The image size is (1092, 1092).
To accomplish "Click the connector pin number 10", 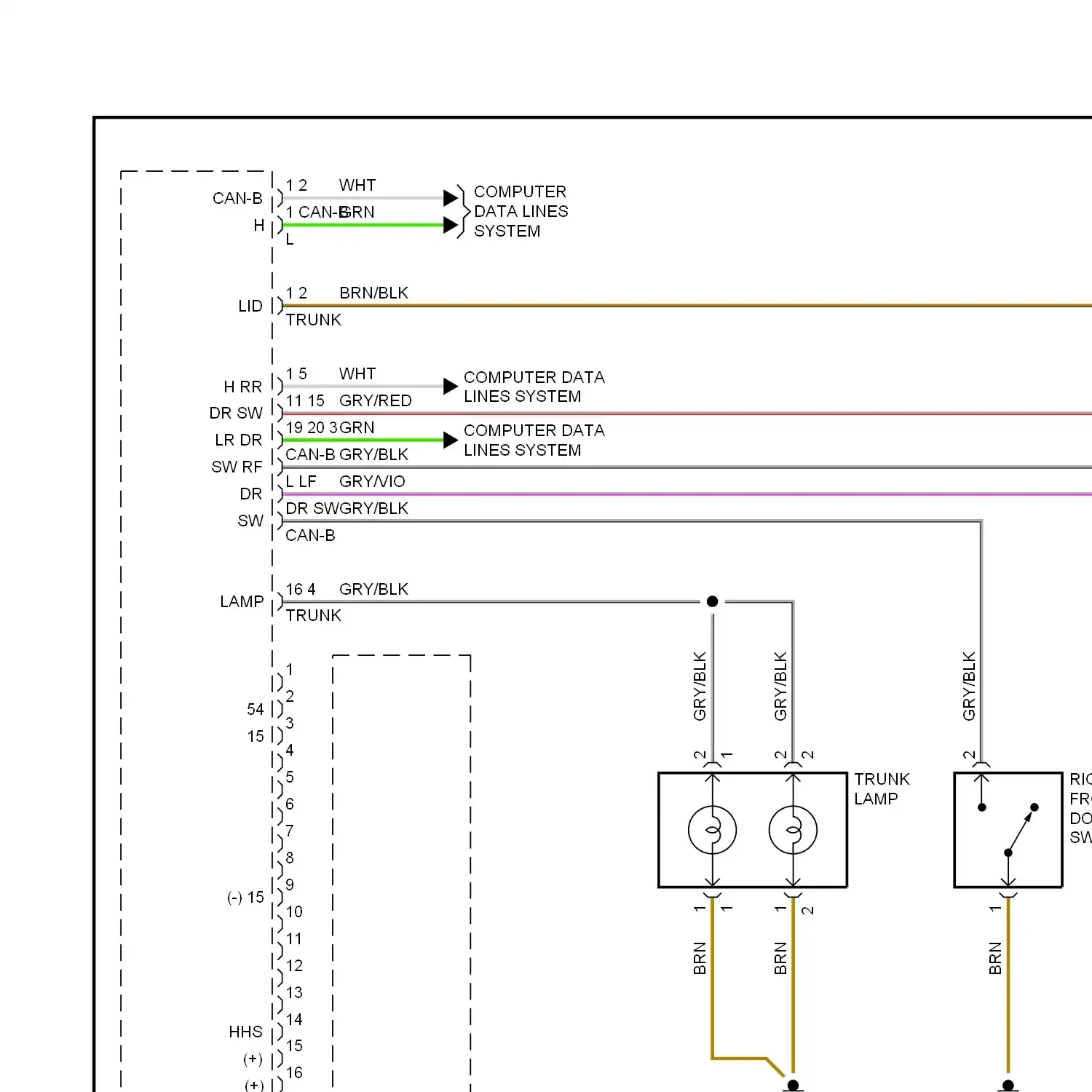I will pos(294,911).
